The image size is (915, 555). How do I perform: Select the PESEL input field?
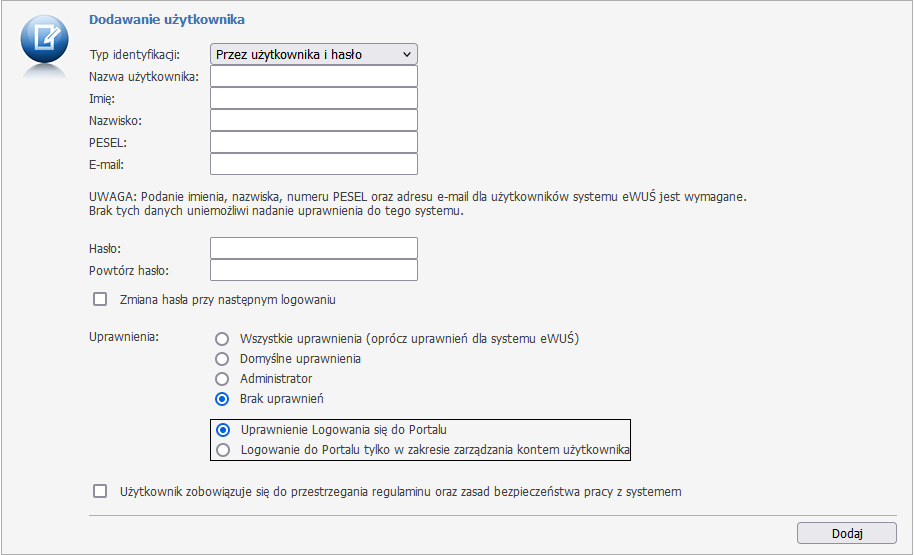pos(313,142)
